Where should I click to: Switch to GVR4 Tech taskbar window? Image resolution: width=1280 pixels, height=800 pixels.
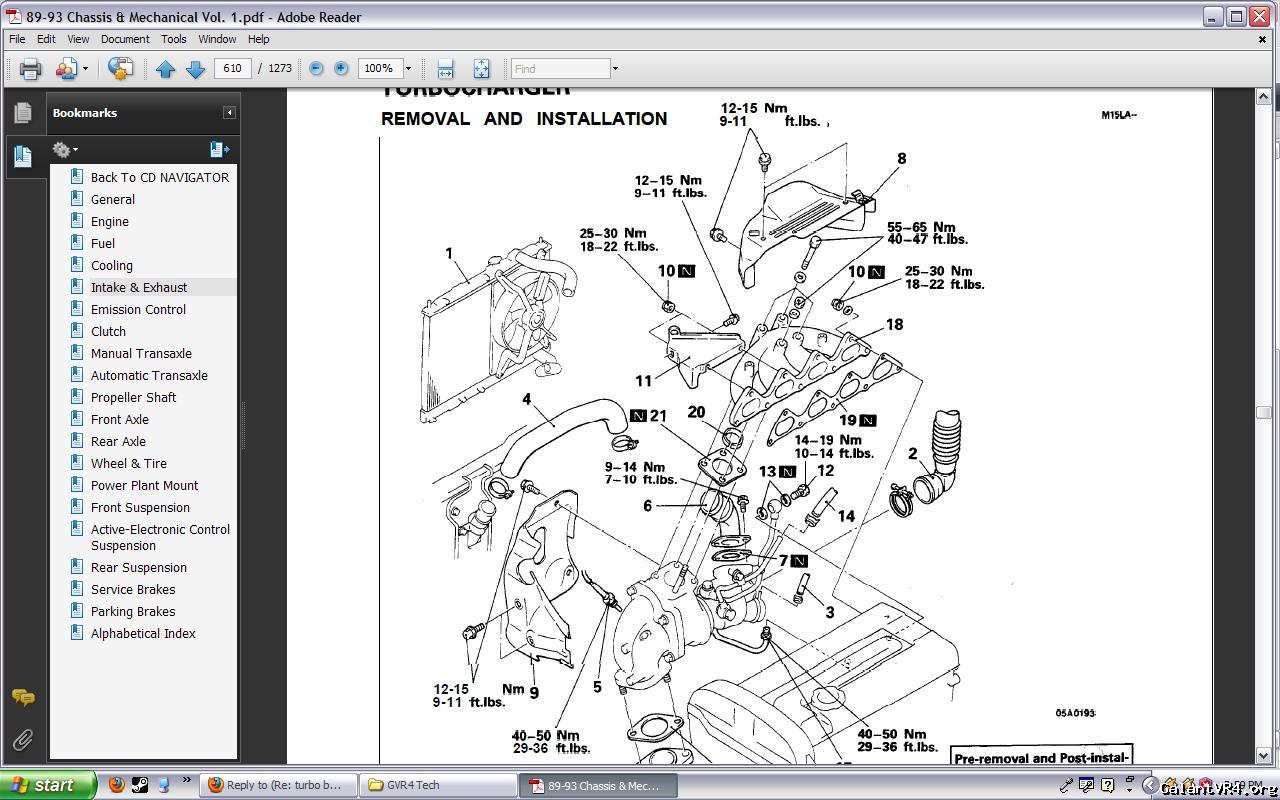[x=436, y=785]
